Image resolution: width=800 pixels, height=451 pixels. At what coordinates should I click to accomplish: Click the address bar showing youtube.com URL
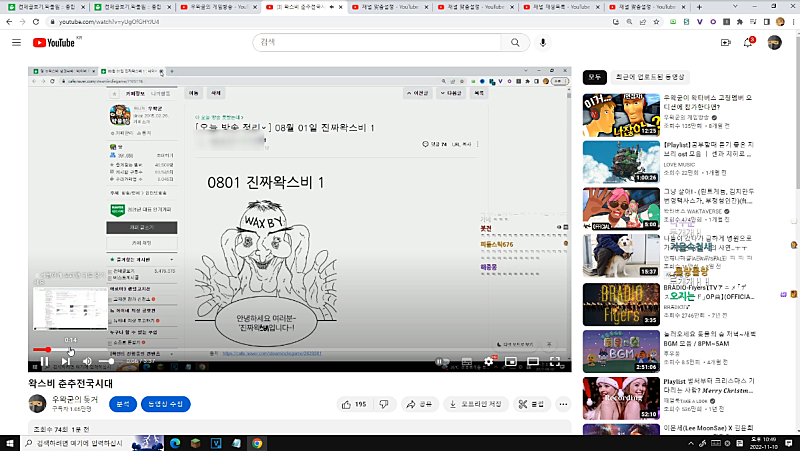click(x=327, y=22)
